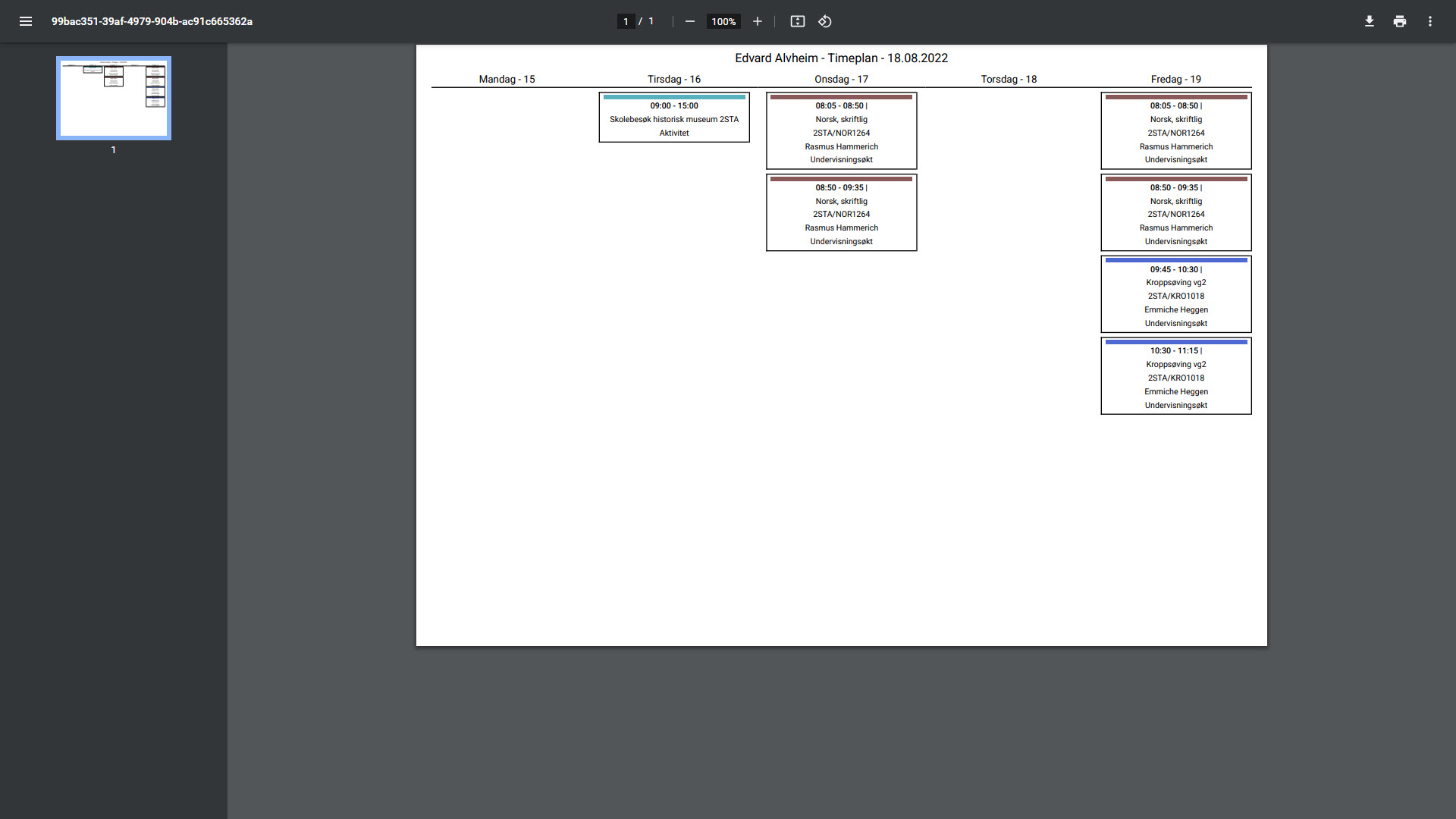Click the Onsdag 08:50 - 09:35 Norsk lesson
This screenshot has height=819, width=1456.
(841, 215)
